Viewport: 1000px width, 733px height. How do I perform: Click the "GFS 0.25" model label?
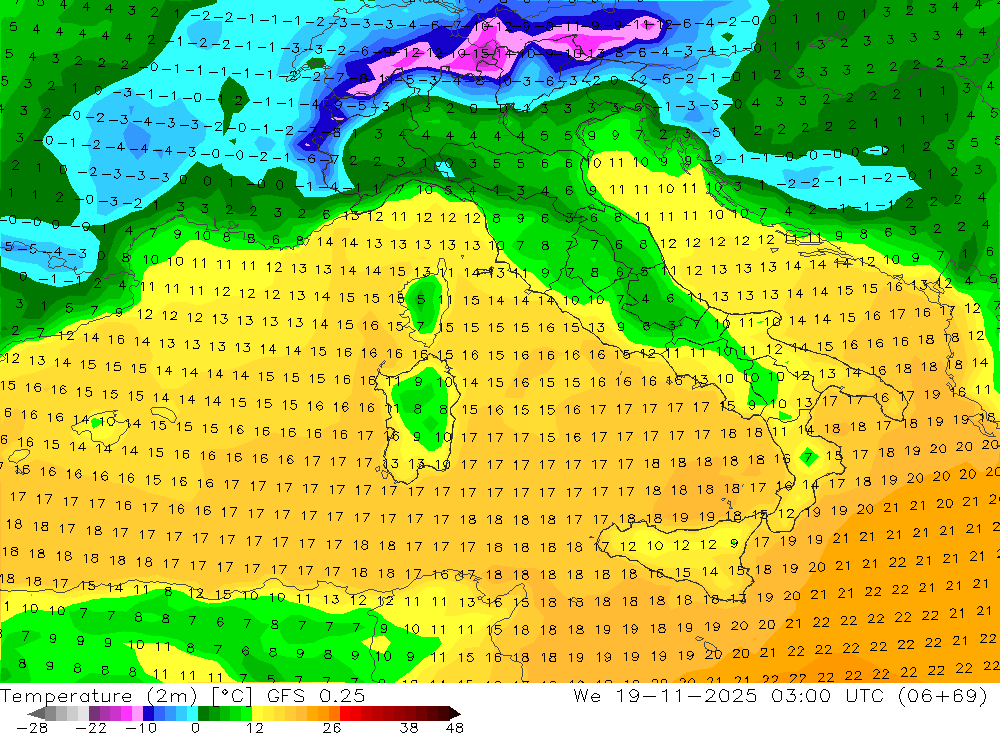pyautogui.click(x=316, y=695)
